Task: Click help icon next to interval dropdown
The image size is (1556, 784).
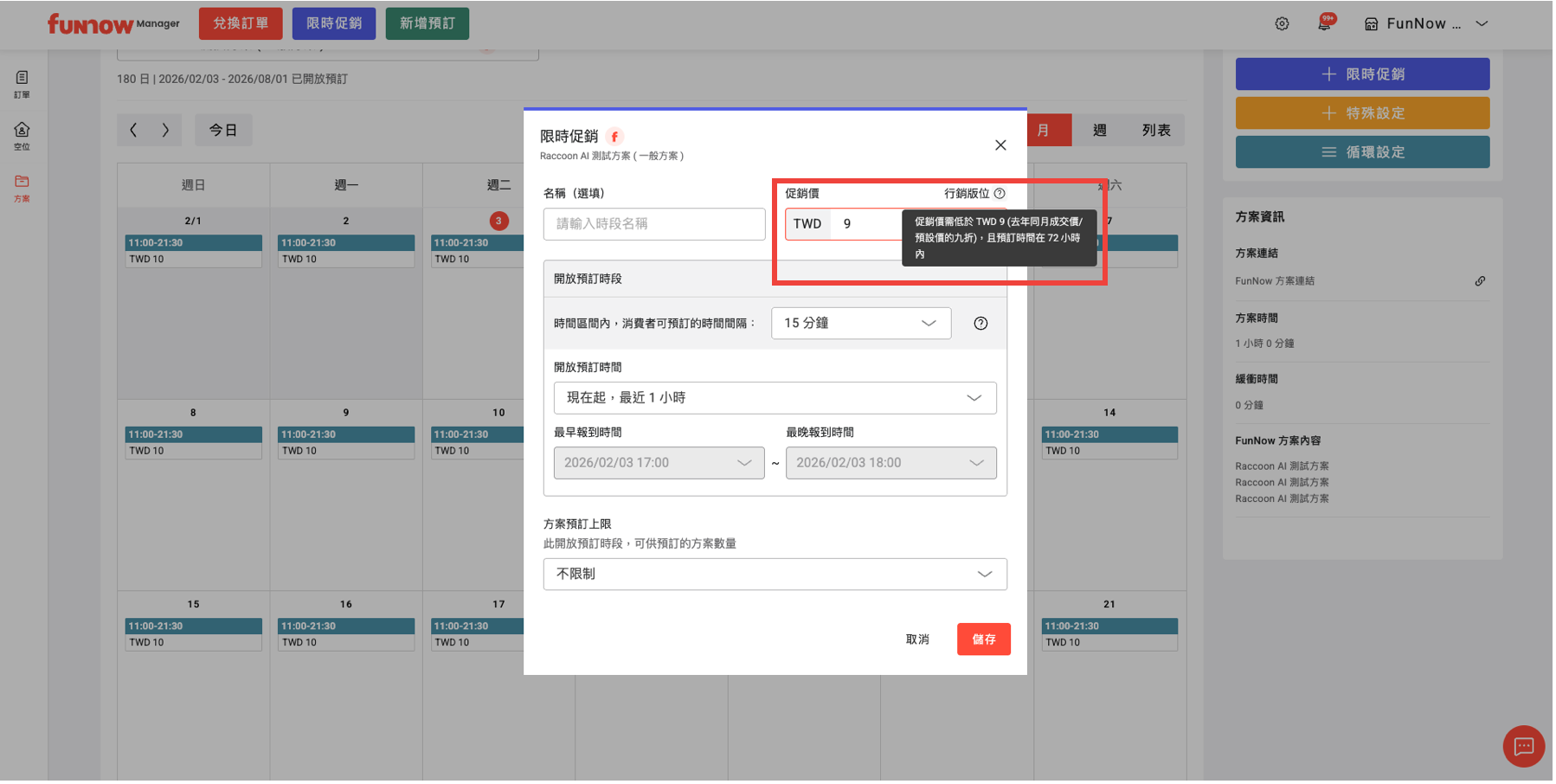Action: (x=982, y=324)
